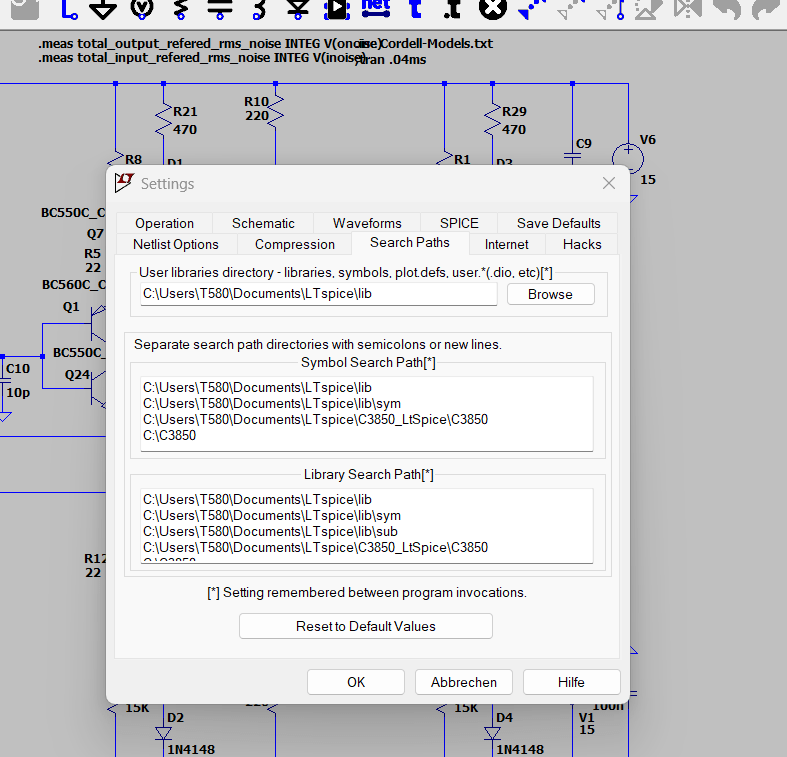Select the Drag tool in toolbar
Viewport: 787px width, 757px height.
(x=610, y=9)
